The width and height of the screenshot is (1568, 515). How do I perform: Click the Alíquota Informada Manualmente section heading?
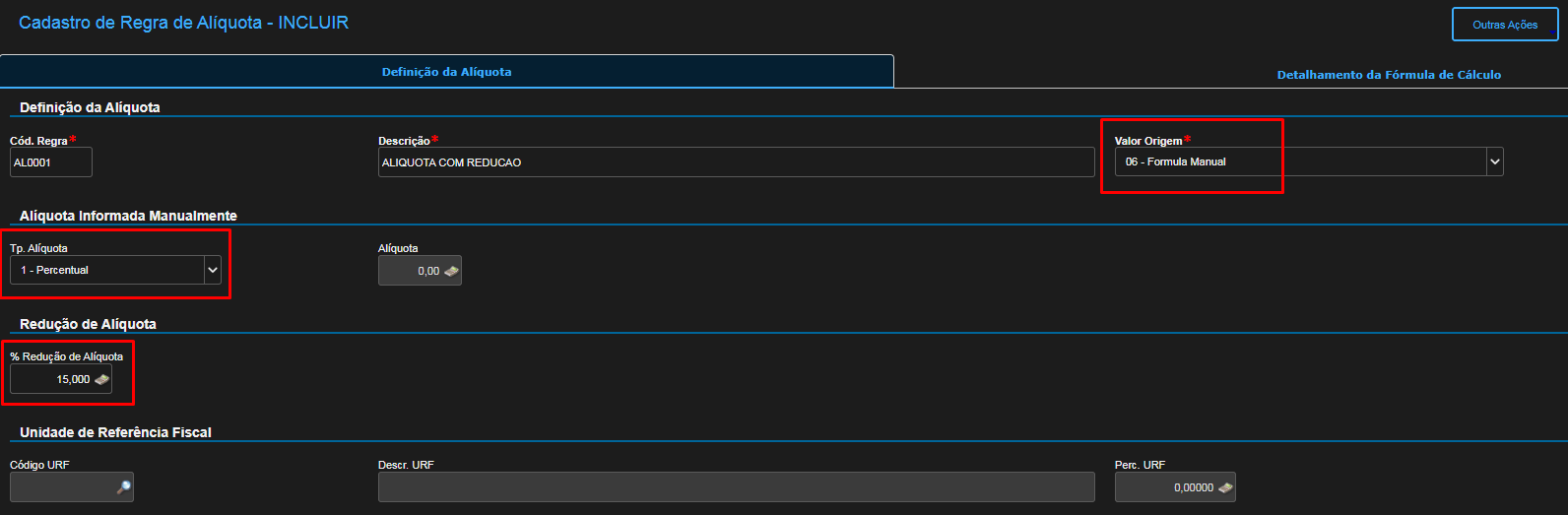tap(128, 216)
